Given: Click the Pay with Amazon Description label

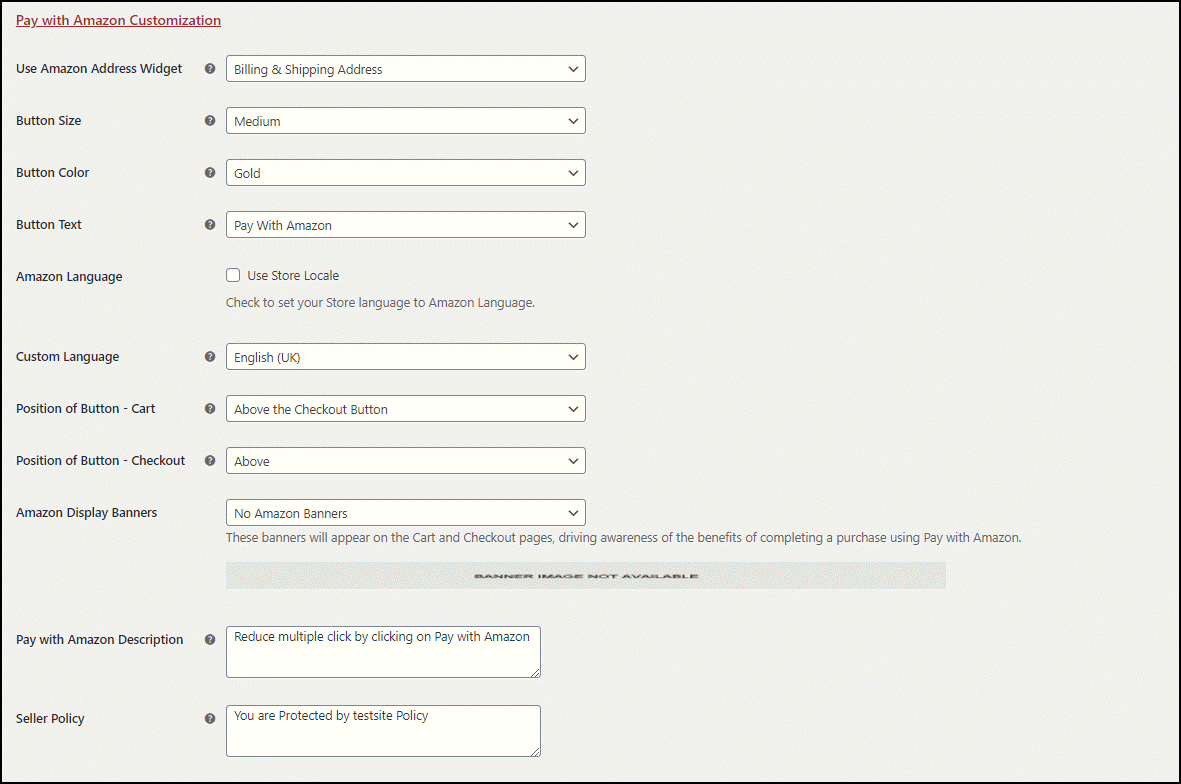Looking at the screenshot, I should [99, 639].
